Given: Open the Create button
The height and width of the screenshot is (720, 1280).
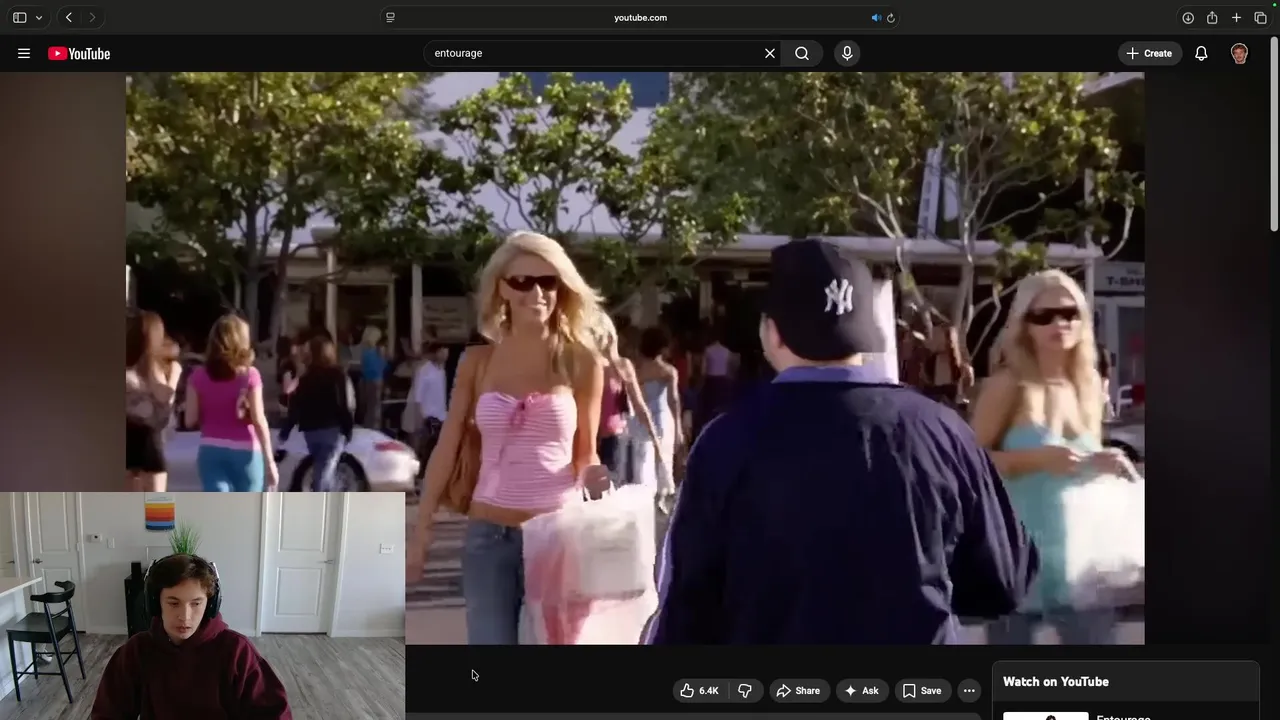Looking at the screenshot, I should (1149, 53).
